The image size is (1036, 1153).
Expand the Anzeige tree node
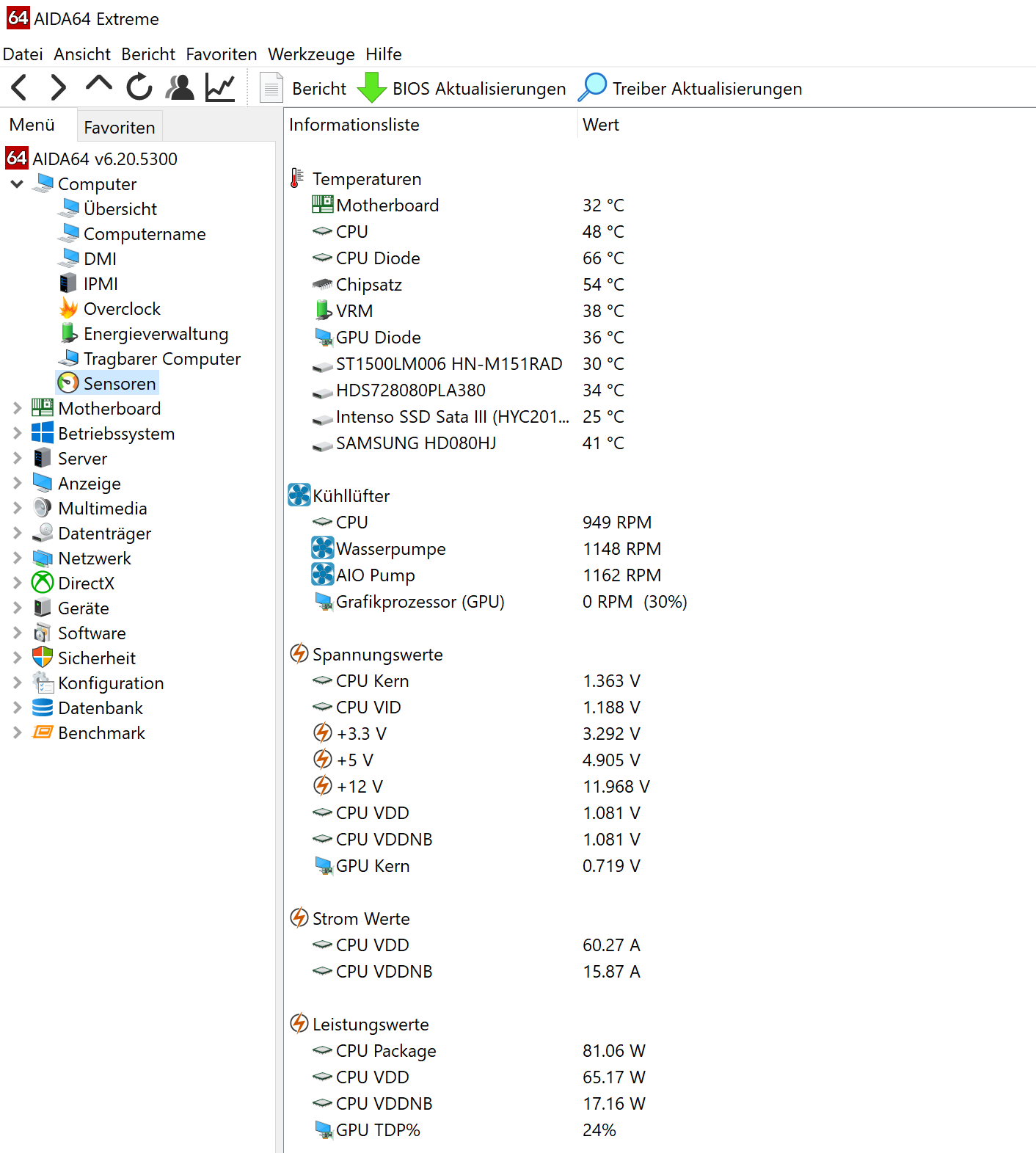(x=17, y=483)
